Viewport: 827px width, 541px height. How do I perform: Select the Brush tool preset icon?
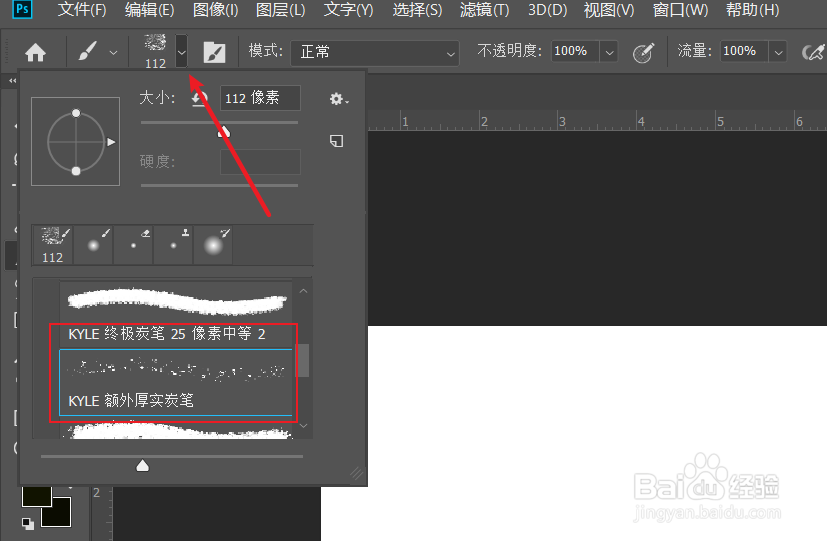point(88,52)
